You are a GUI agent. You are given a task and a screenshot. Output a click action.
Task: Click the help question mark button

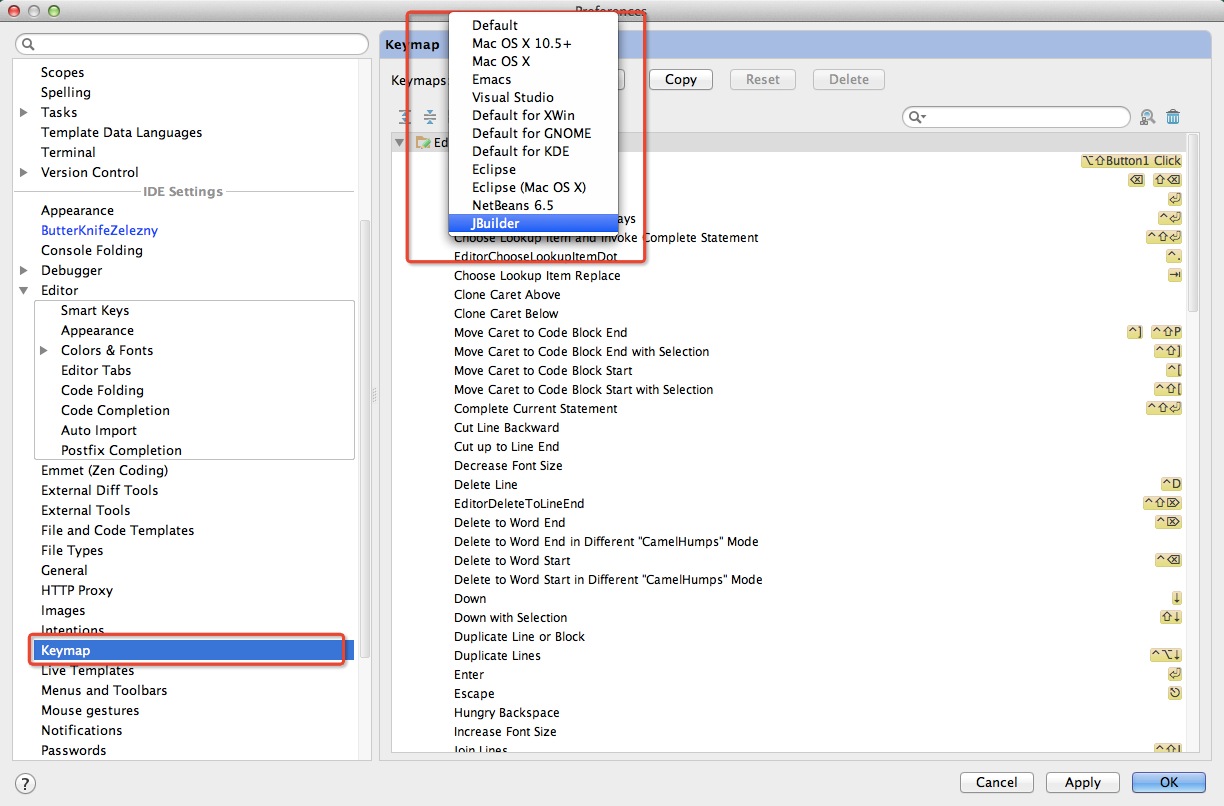[26, 783]
